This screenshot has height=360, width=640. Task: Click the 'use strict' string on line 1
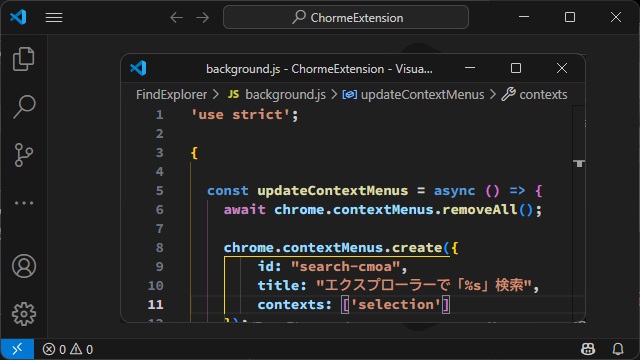[x=240, y=115]
